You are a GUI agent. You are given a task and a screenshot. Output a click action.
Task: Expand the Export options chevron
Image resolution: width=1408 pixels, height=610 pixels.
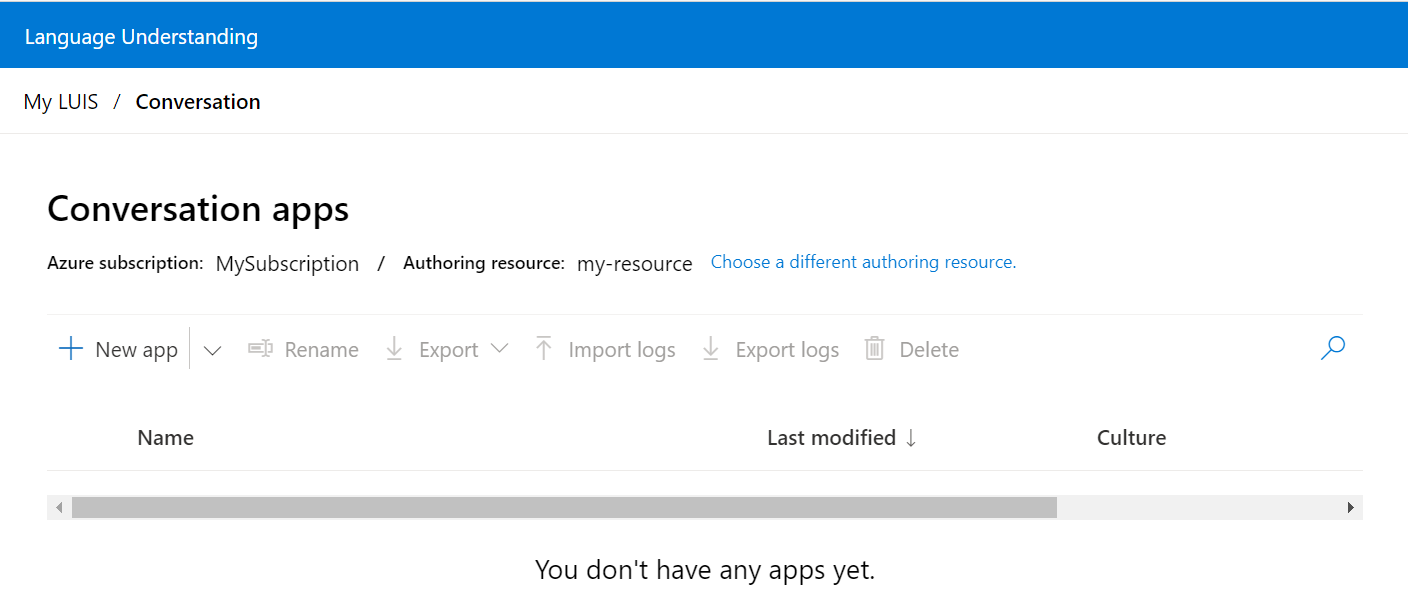(499, 349)
